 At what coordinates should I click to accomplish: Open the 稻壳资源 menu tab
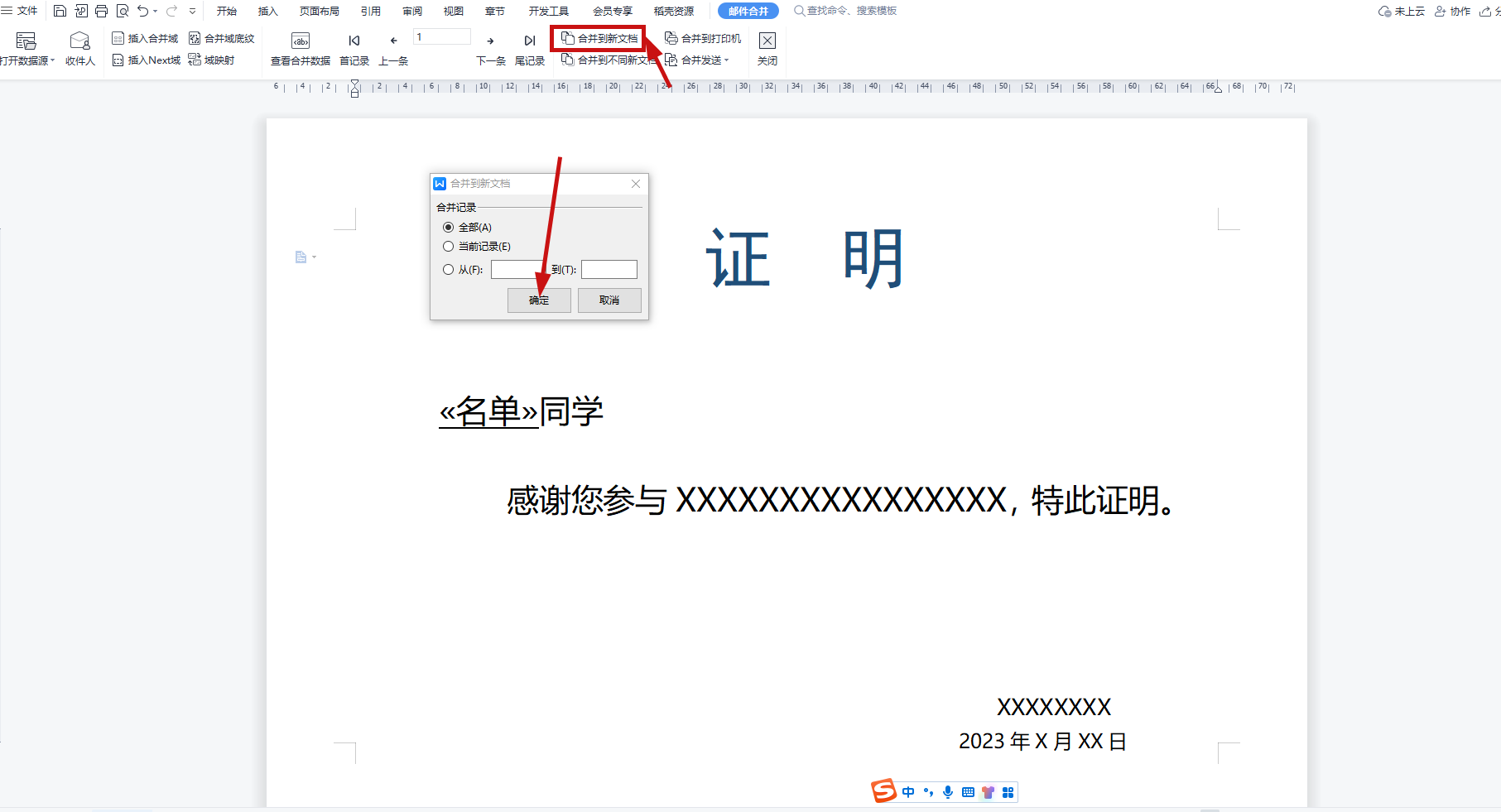point(673,11)
